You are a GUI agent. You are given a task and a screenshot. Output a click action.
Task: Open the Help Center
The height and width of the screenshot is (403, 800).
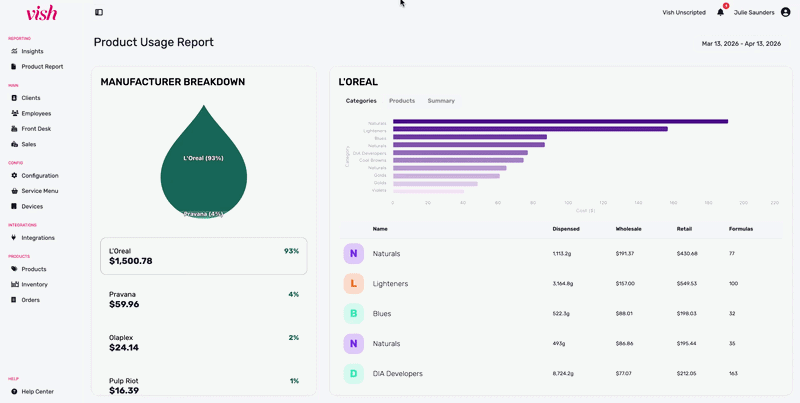(37, 391)
